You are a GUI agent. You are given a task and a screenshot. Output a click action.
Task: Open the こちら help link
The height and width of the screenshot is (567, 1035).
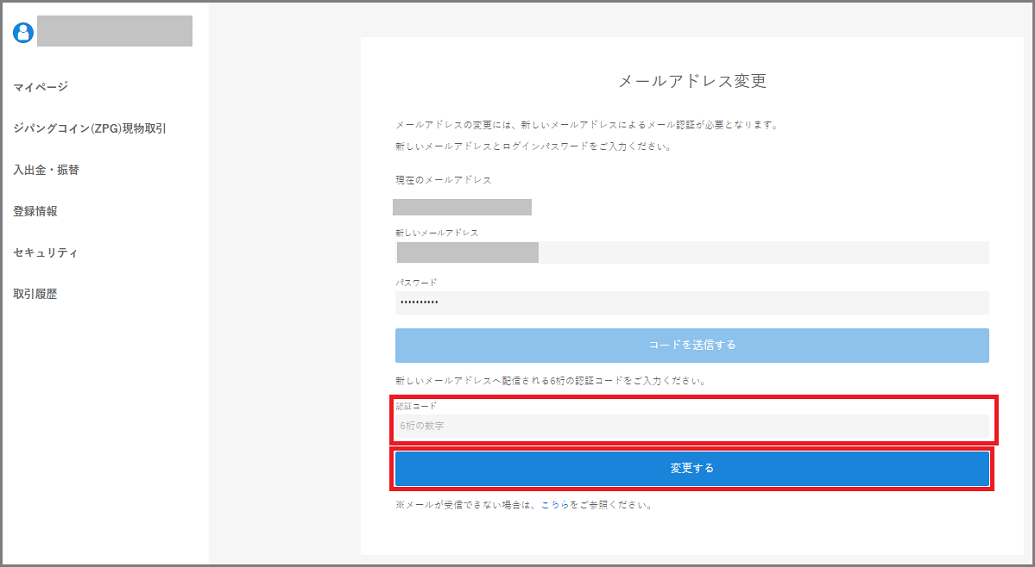point(554,506)
